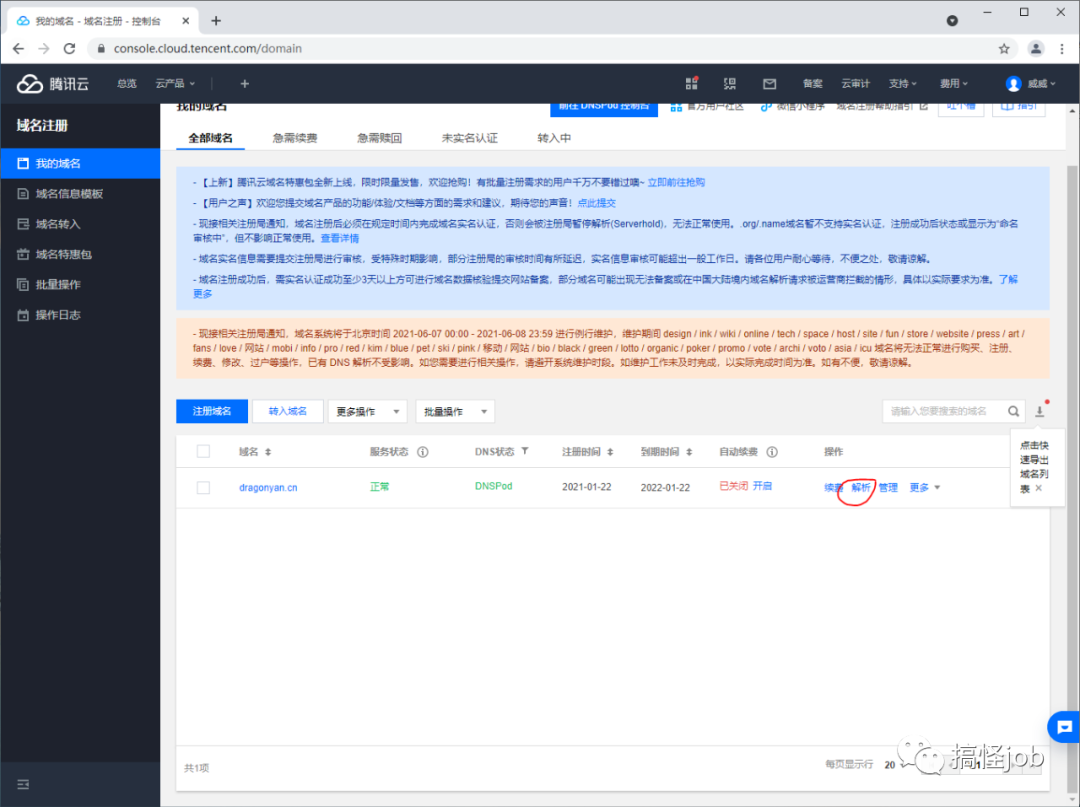This screenshot has width=1080, height=807.
Task: Click the info icon beside 自动续费
Action: pos(772,452)
